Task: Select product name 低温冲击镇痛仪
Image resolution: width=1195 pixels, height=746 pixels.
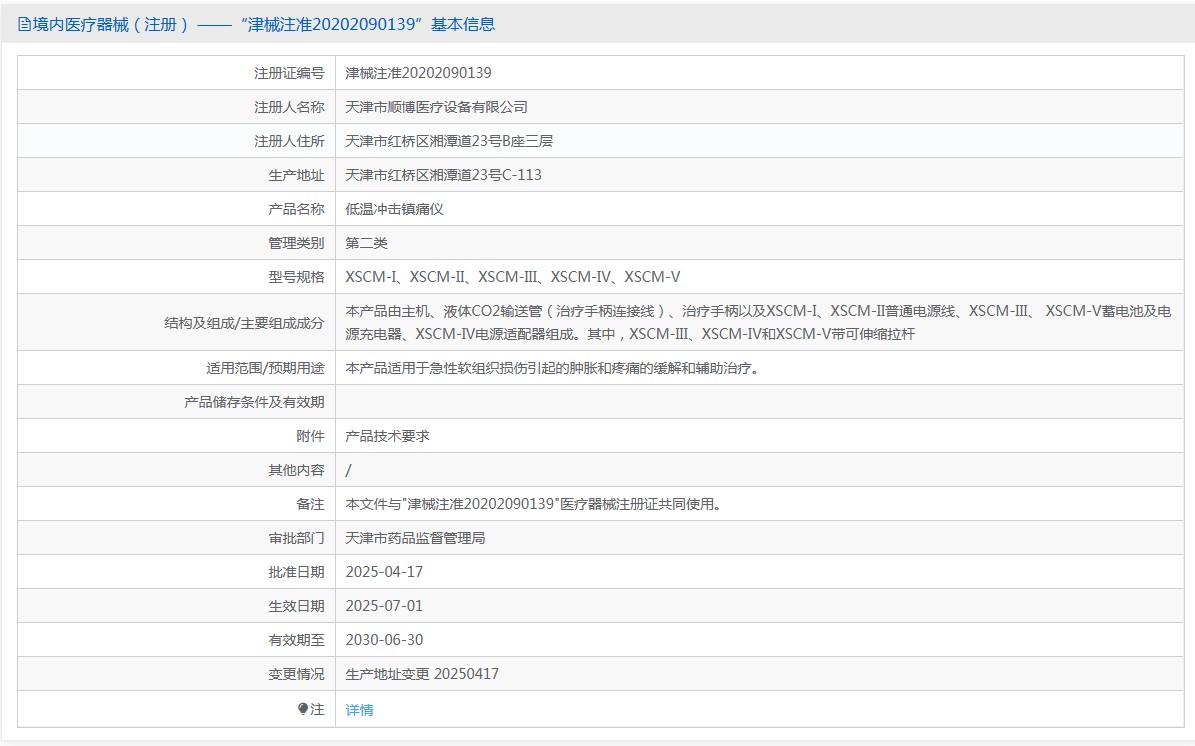Action: (394, 209)
